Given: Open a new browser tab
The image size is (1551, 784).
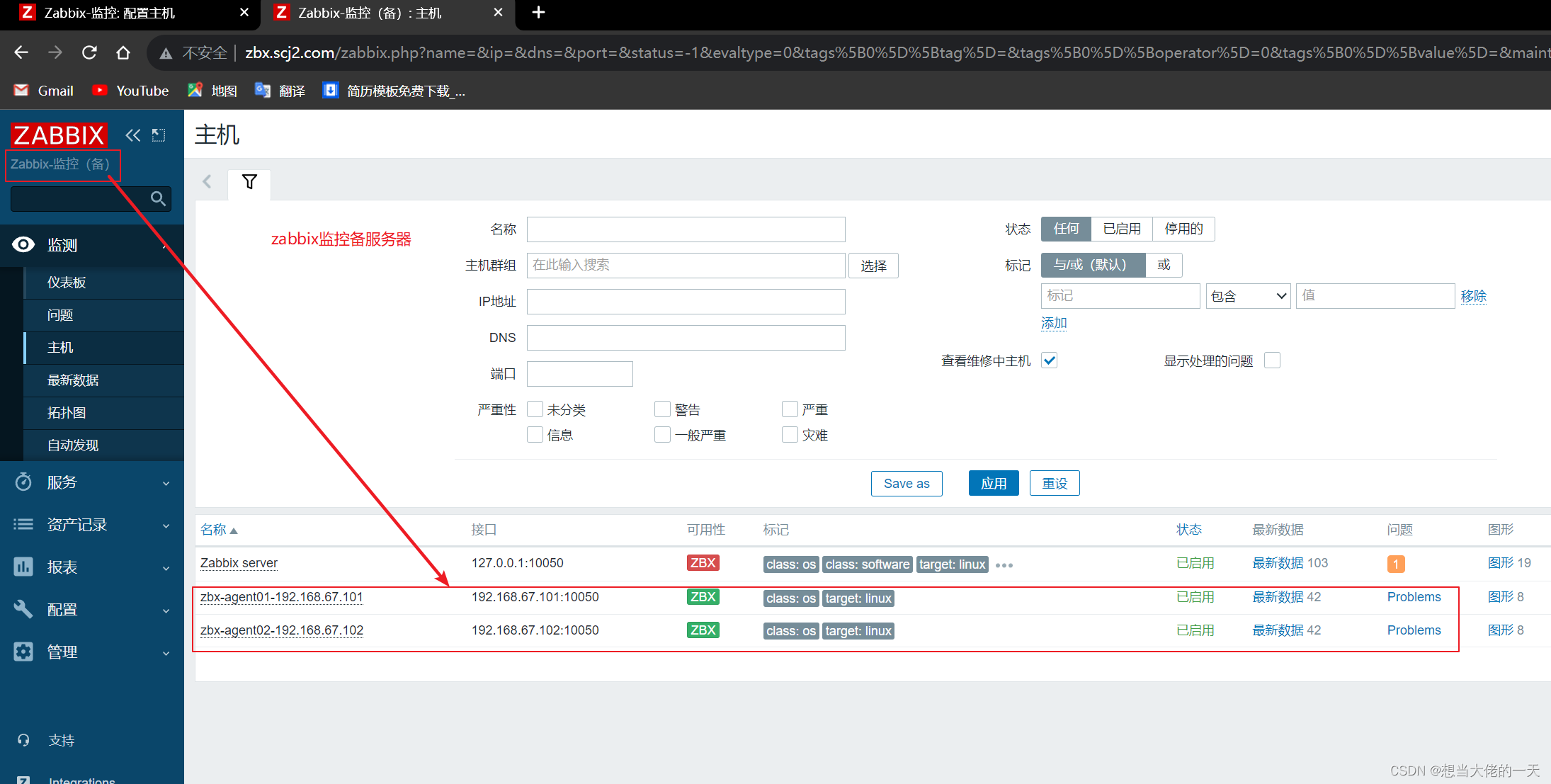Looking at the screenshot, I should tap(538, 13).
